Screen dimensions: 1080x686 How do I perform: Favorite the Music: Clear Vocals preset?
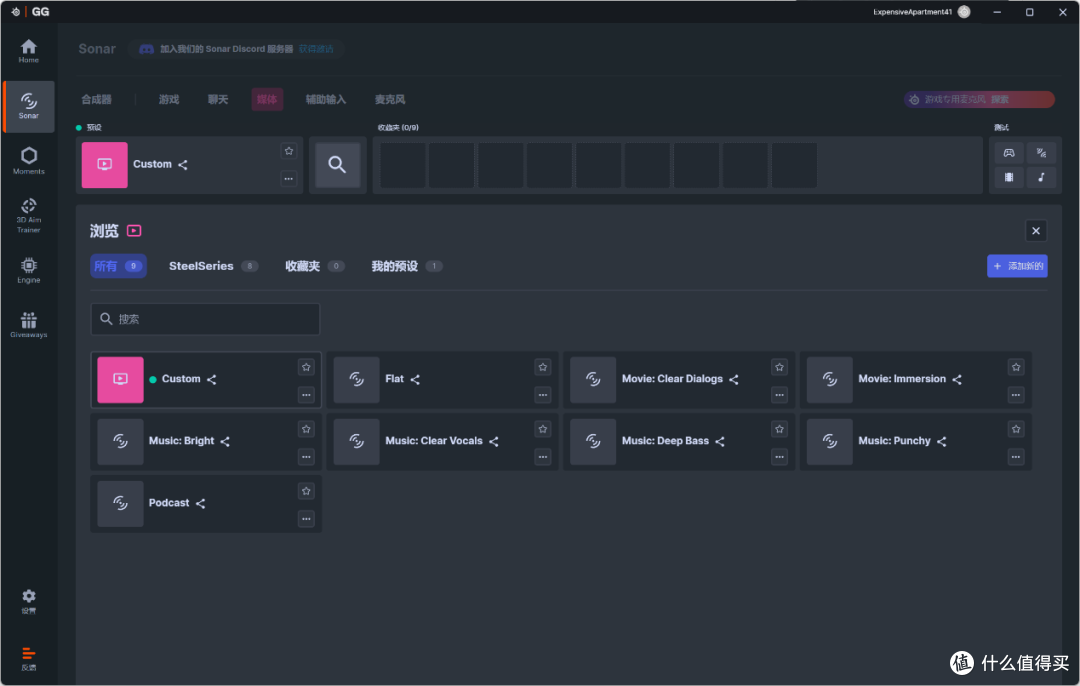point(543,429)
